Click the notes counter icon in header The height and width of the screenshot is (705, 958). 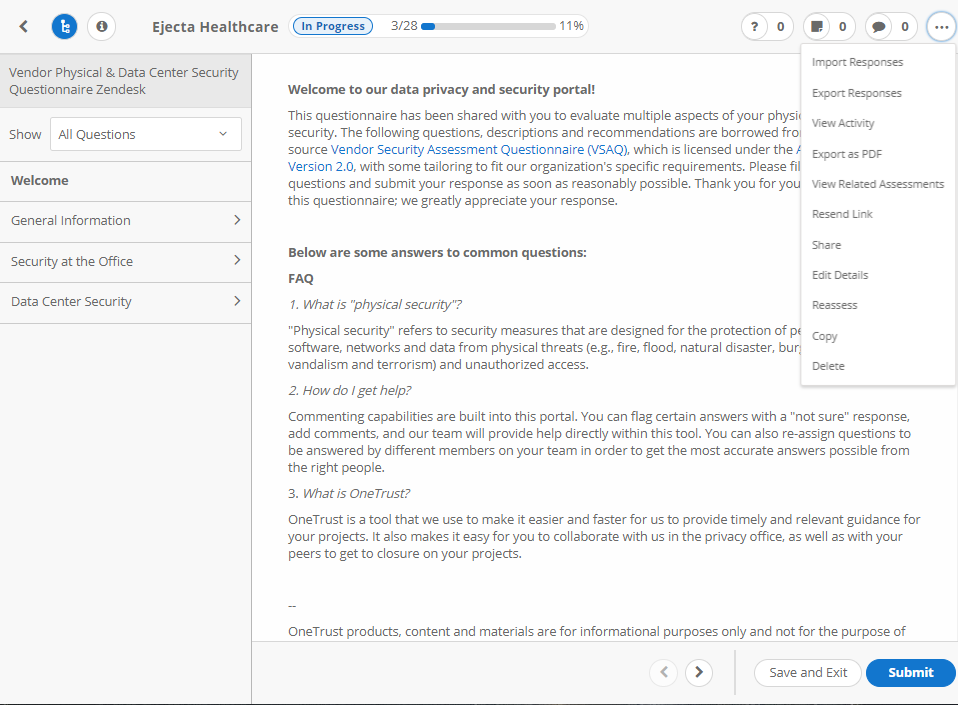tap(816, 26)
